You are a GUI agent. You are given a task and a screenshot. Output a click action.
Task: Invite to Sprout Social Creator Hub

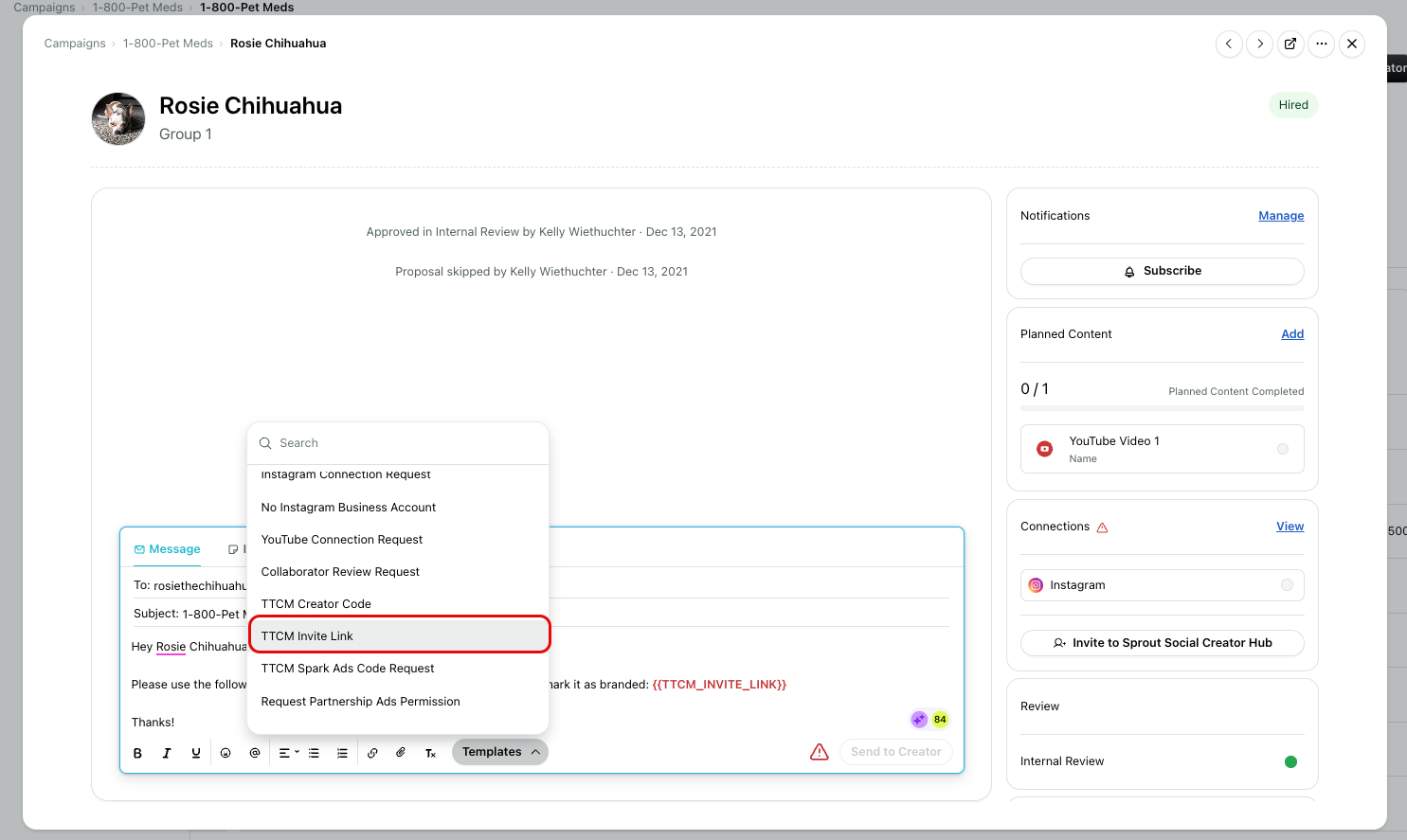(x=1163, y=643)
